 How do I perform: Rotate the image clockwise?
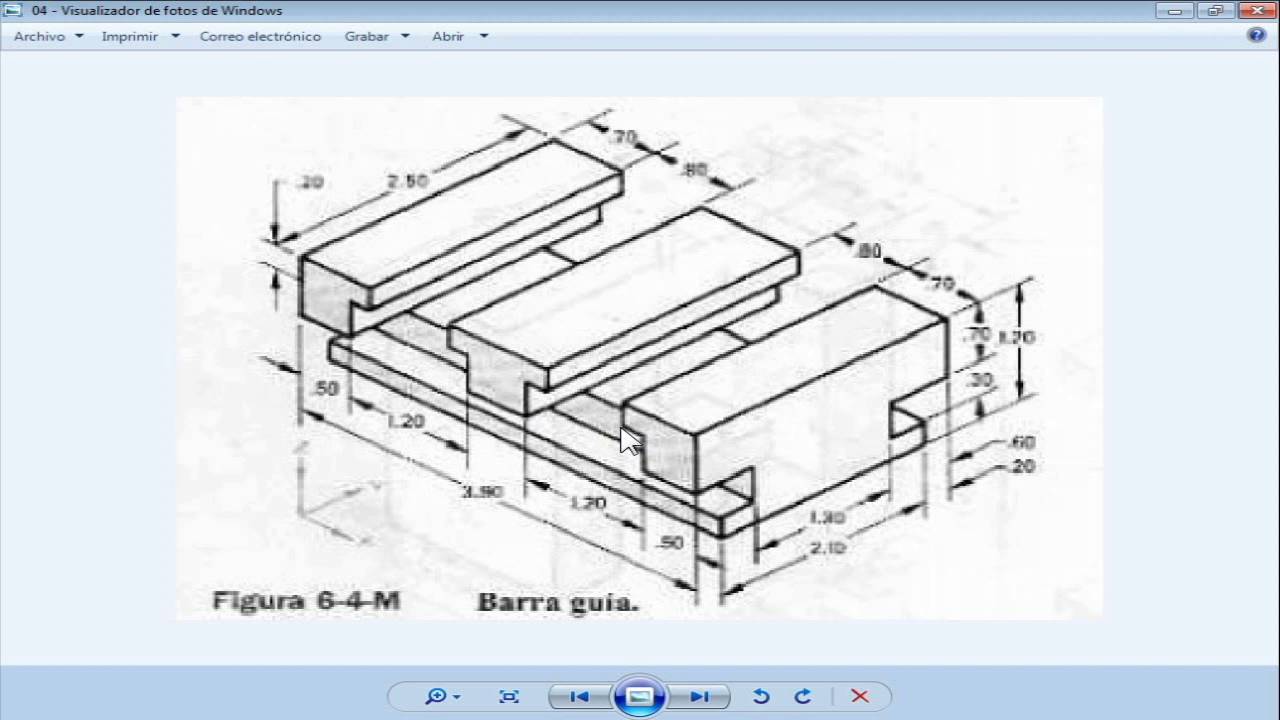click(x=802, y=696)
